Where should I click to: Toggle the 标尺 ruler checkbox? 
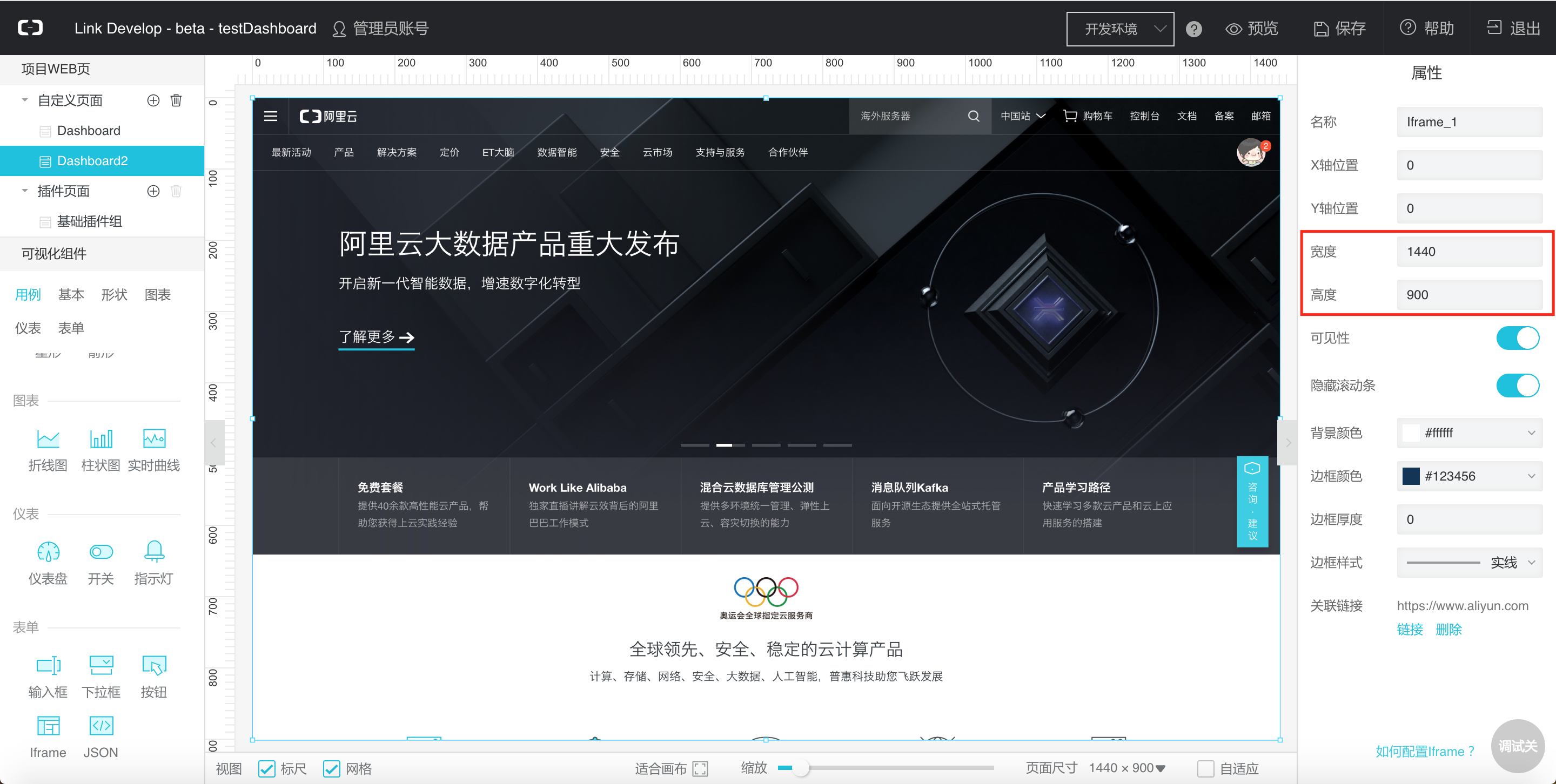point(266,768)
